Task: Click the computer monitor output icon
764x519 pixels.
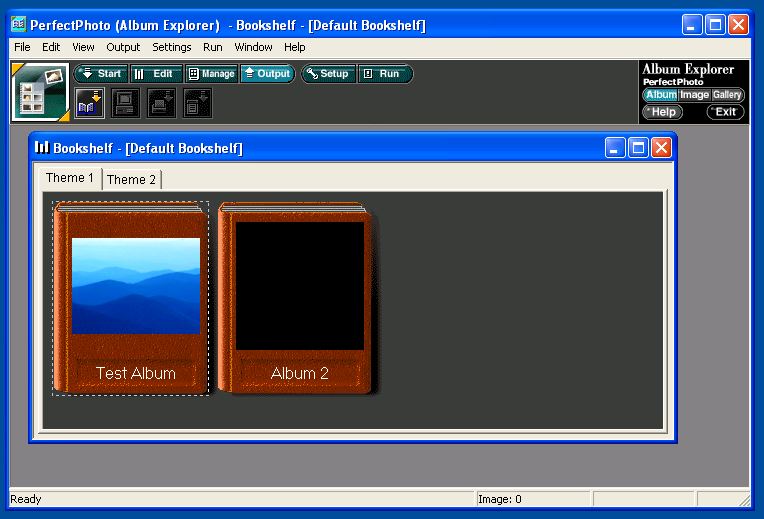Action: coord(126,102)
